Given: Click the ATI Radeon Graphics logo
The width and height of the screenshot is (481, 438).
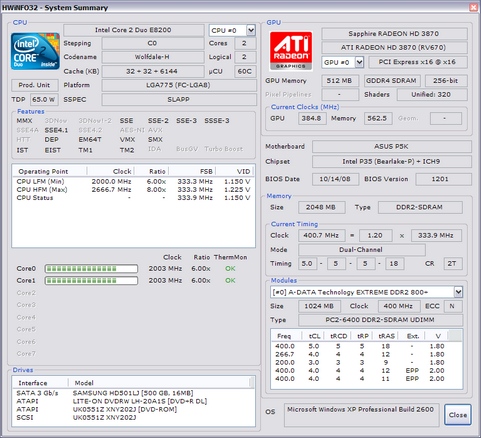Looking at the screenshot, I should point(291,51).
